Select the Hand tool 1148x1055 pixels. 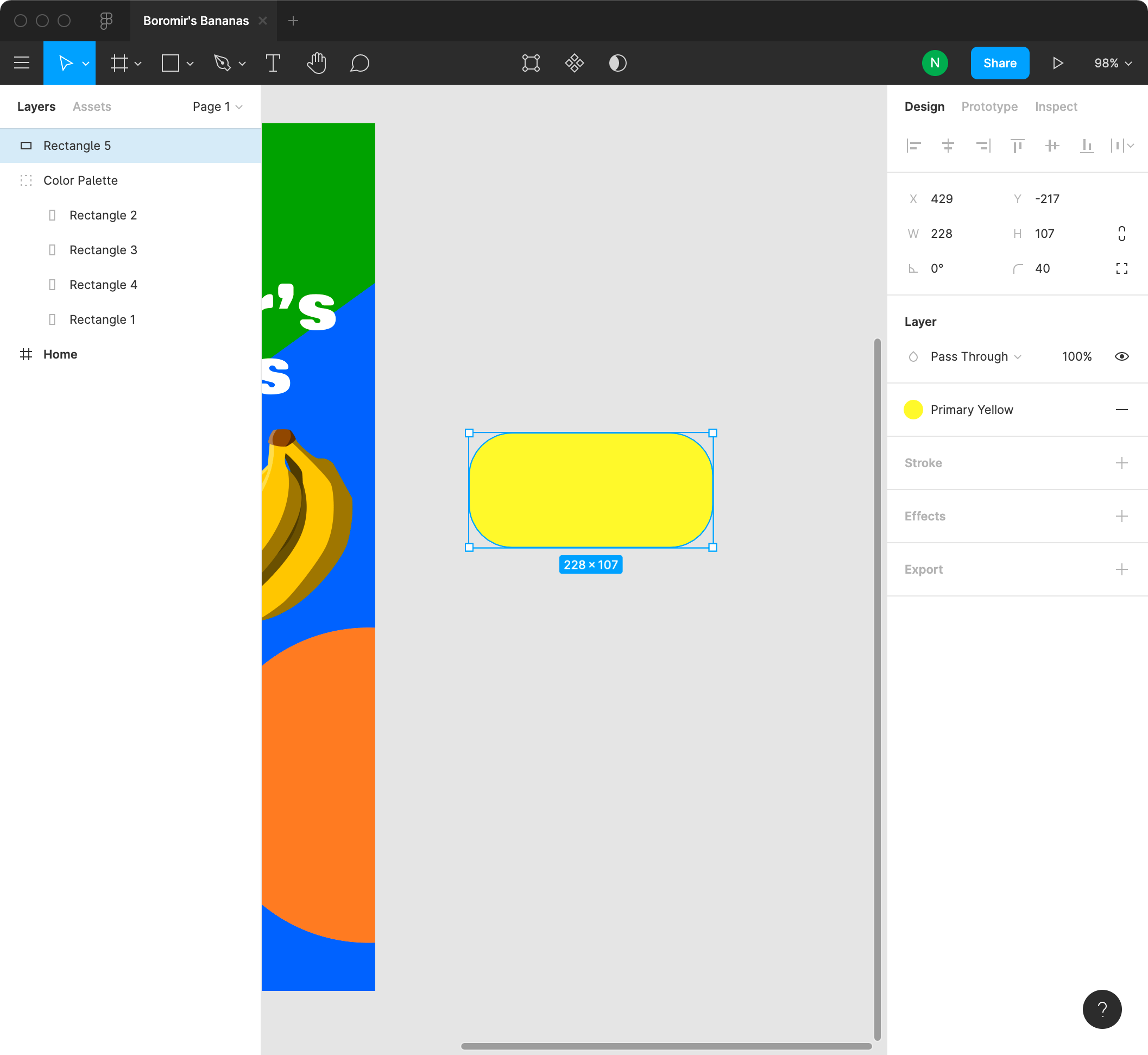click(x=317, y=63)
